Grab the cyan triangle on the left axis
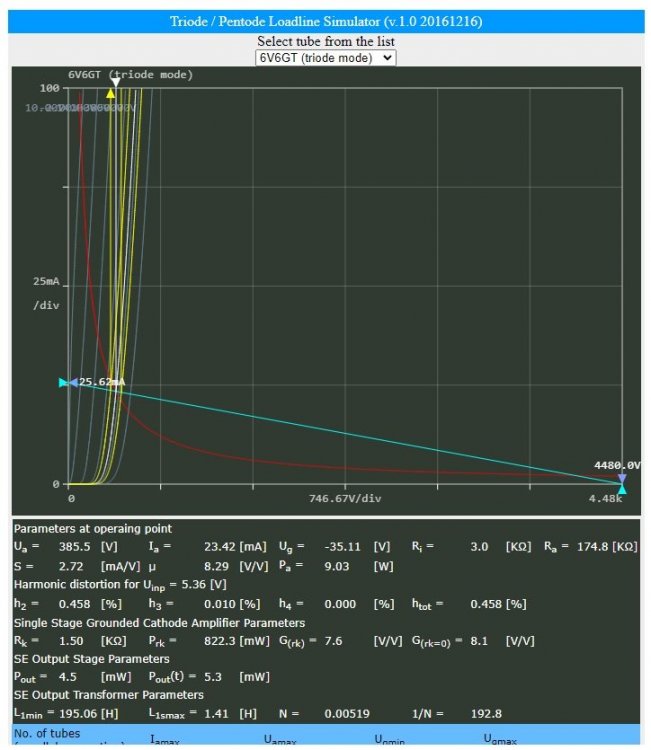Image resolution: width=651 pixels, height=750 pixels. click(64, 383)
